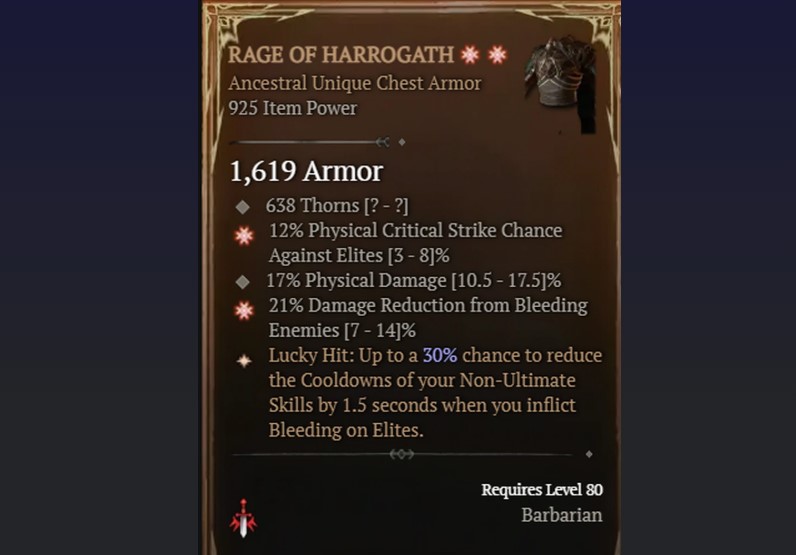Screen dimensions: 796x555
Task: Click the Thorns range brackets [? - ?]
Action: click(386, 206)
